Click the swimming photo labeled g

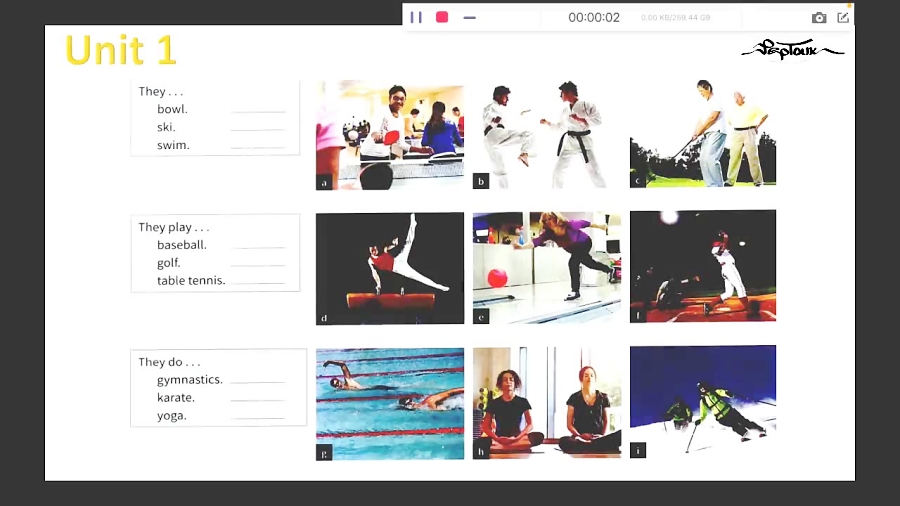390,403
